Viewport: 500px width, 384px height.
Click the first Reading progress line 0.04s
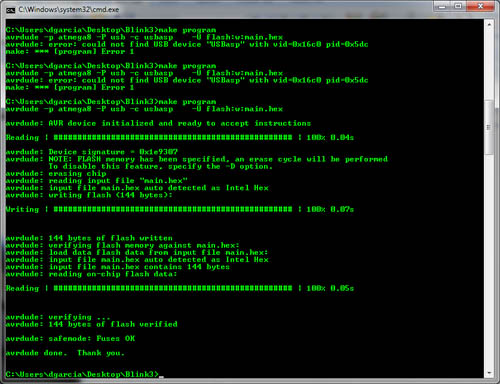(x=180, y=138)
